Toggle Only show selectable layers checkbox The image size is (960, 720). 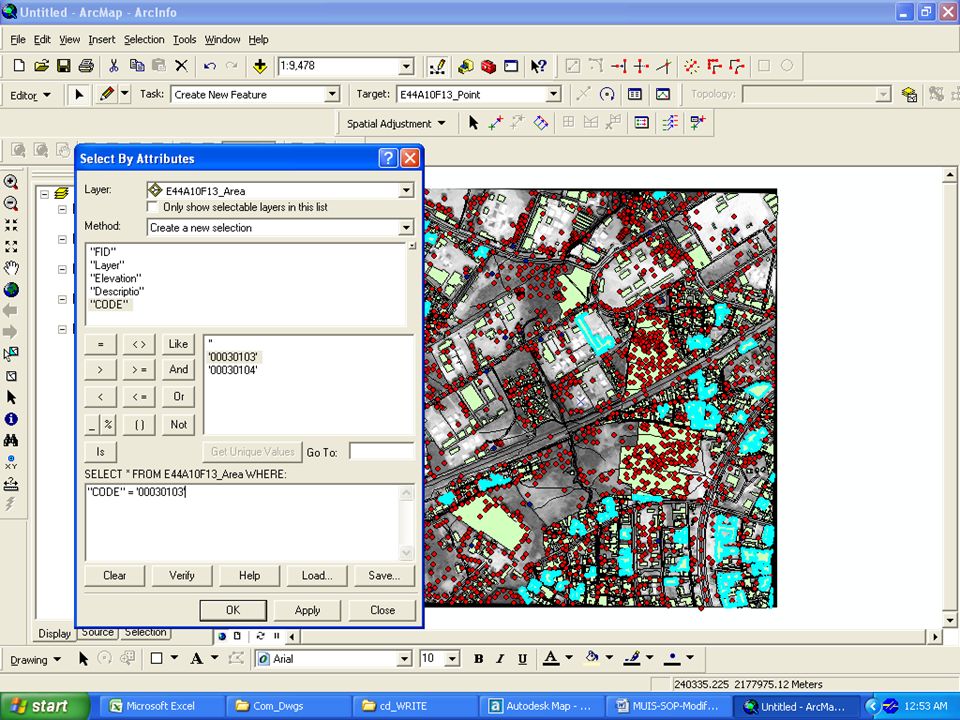153,207
